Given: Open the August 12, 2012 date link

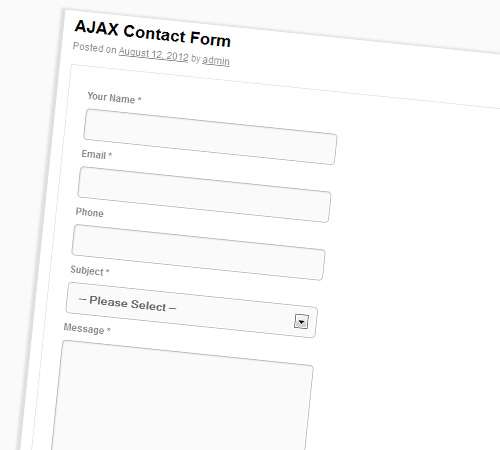Looking at the screenshot, I should point(154,55).
